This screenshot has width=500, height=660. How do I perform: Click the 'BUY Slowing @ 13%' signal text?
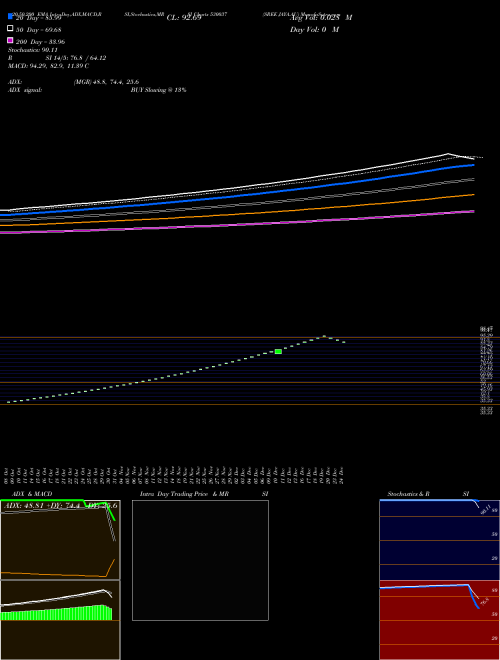pyautogui.click(x=159, y=90)
